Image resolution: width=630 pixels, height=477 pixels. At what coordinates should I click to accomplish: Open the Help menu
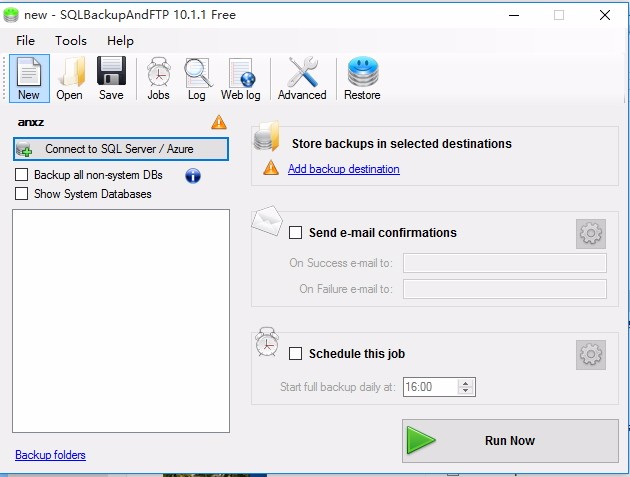(120, 41)
